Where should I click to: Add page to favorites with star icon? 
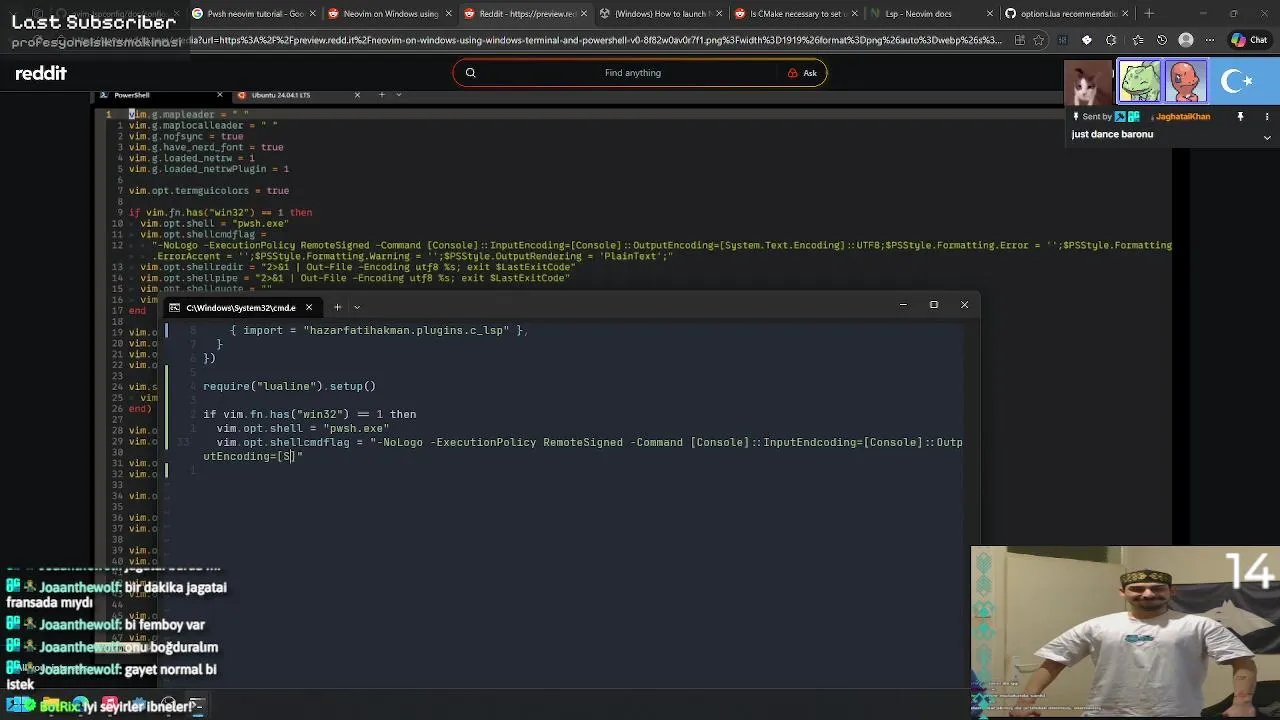point(1039,40)
